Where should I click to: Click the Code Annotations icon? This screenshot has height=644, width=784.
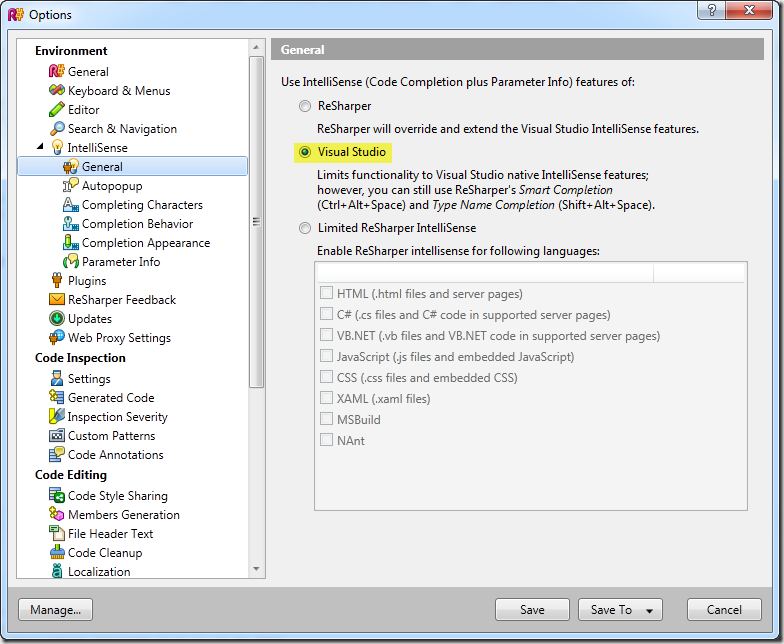tap(56, 454)
